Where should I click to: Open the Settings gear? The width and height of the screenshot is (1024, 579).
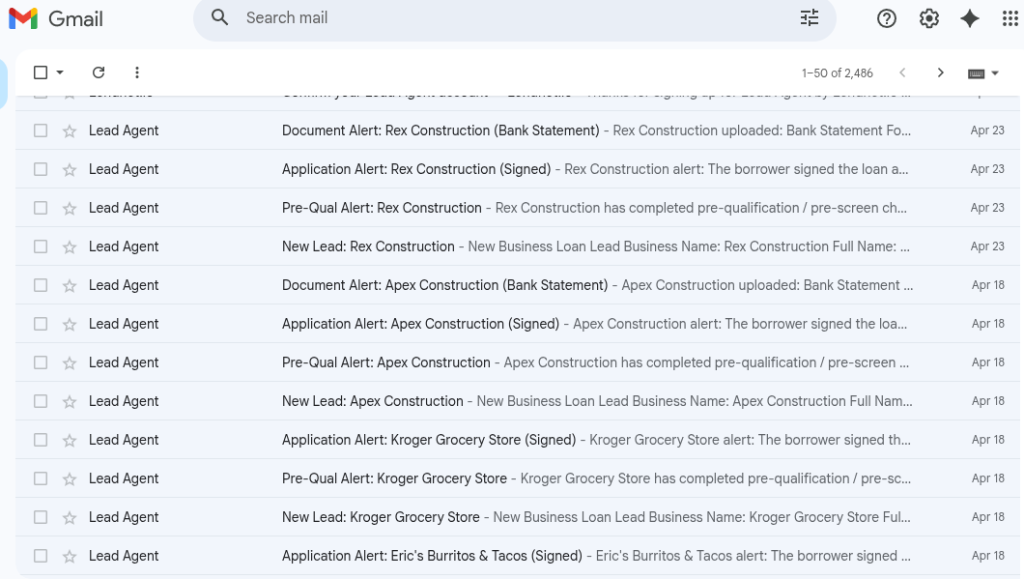(x=929, y=18)
